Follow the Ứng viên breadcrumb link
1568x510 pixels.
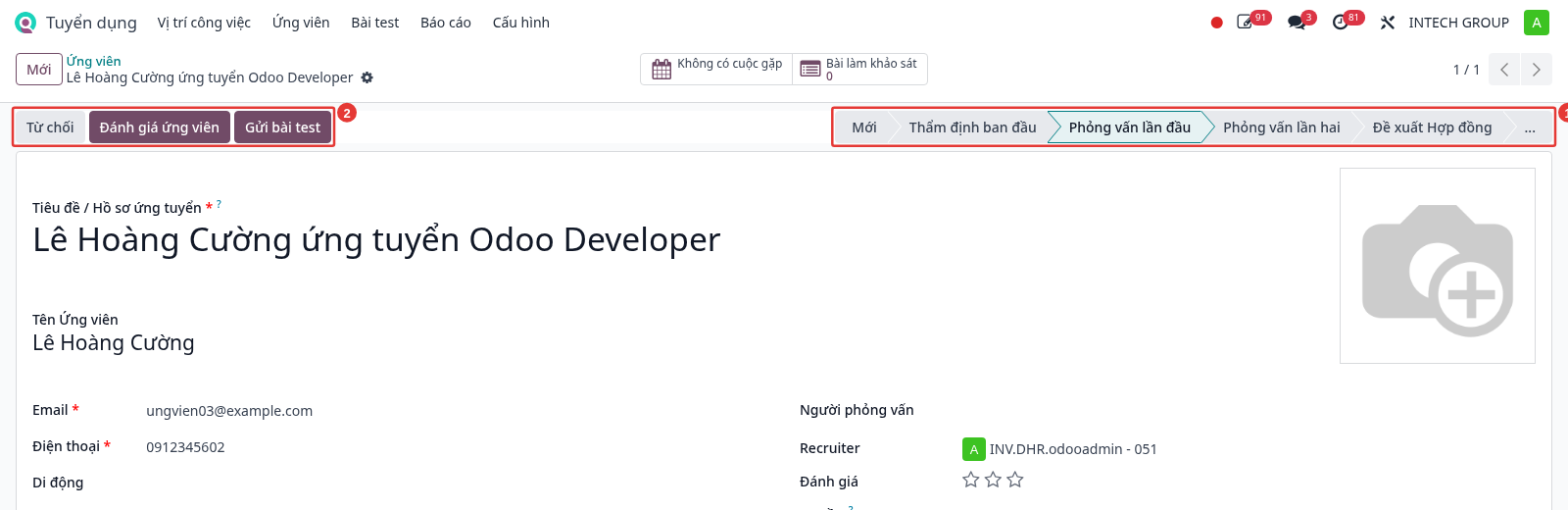[94, 61]
